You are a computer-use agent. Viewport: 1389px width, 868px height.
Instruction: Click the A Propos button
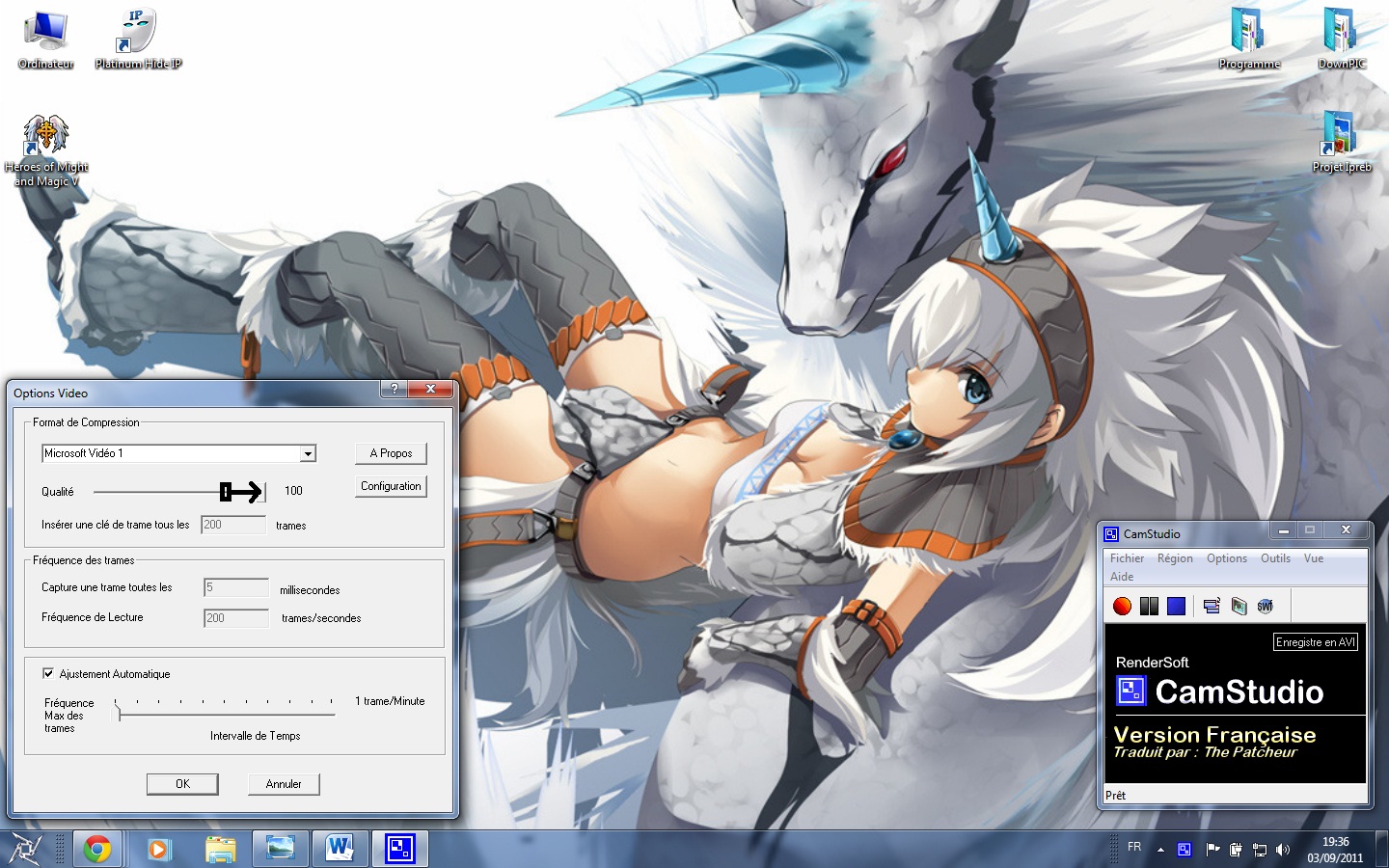tap(391, 453)
